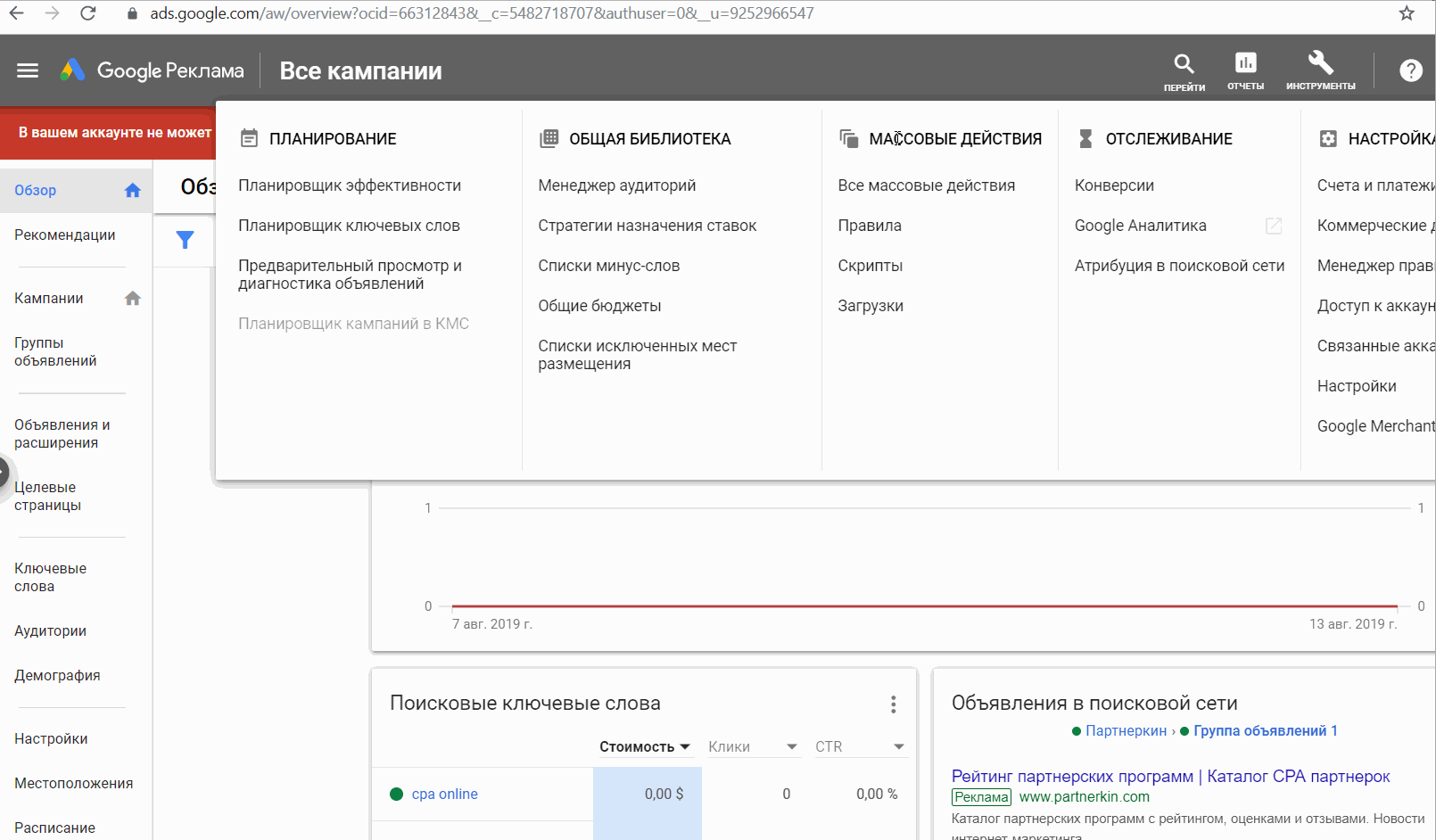Open the Reports (Отчеты) icon
1436x840 pixels.
point(1245,64)
